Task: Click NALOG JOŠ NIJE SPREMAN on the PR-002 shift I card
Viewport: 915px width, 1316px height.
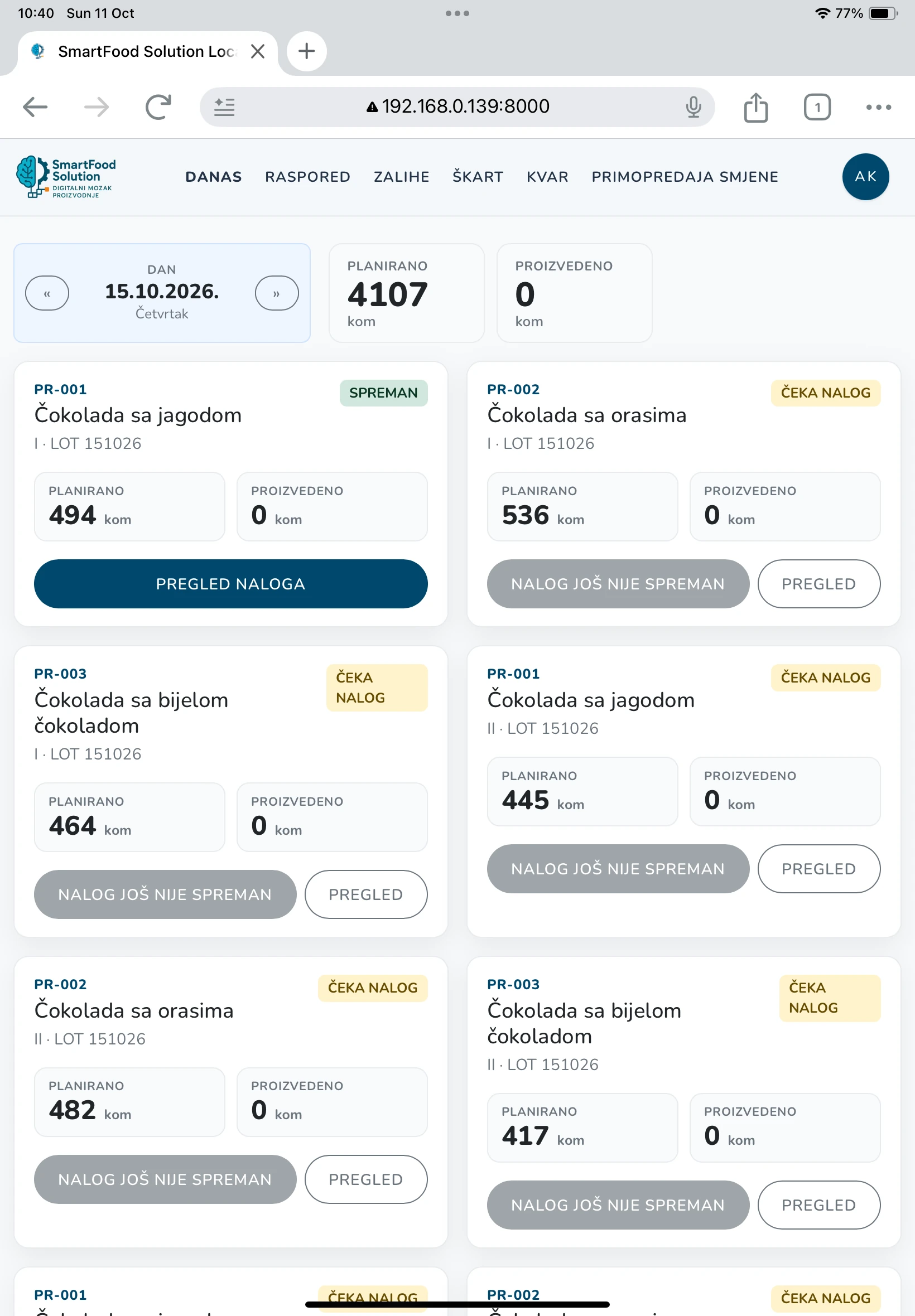Action: 618,584
